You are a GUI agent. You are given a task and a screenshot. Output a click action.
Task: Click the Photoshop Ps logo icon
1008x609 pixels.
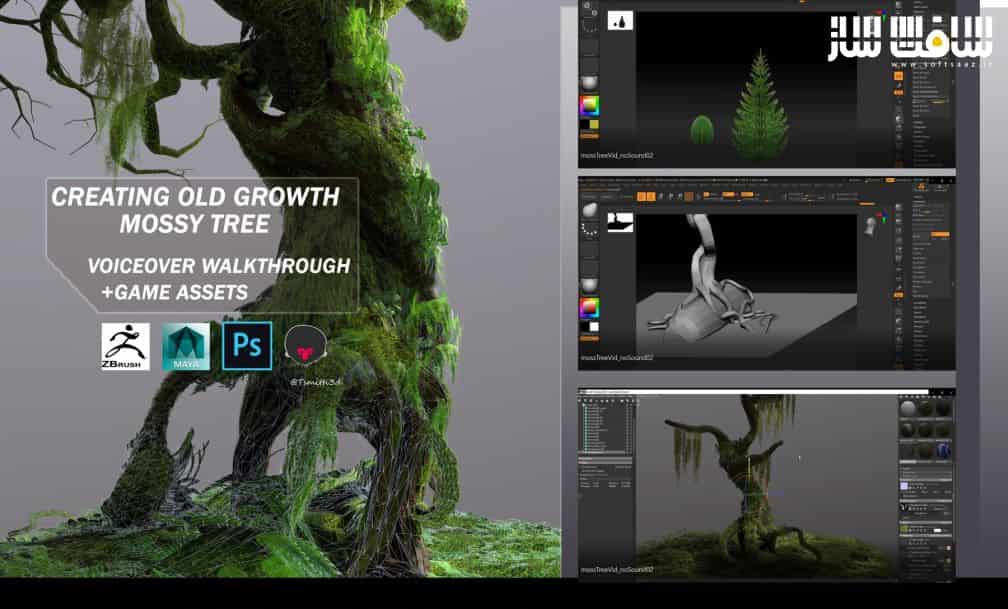pyautogui.click(x=247, y=346)
